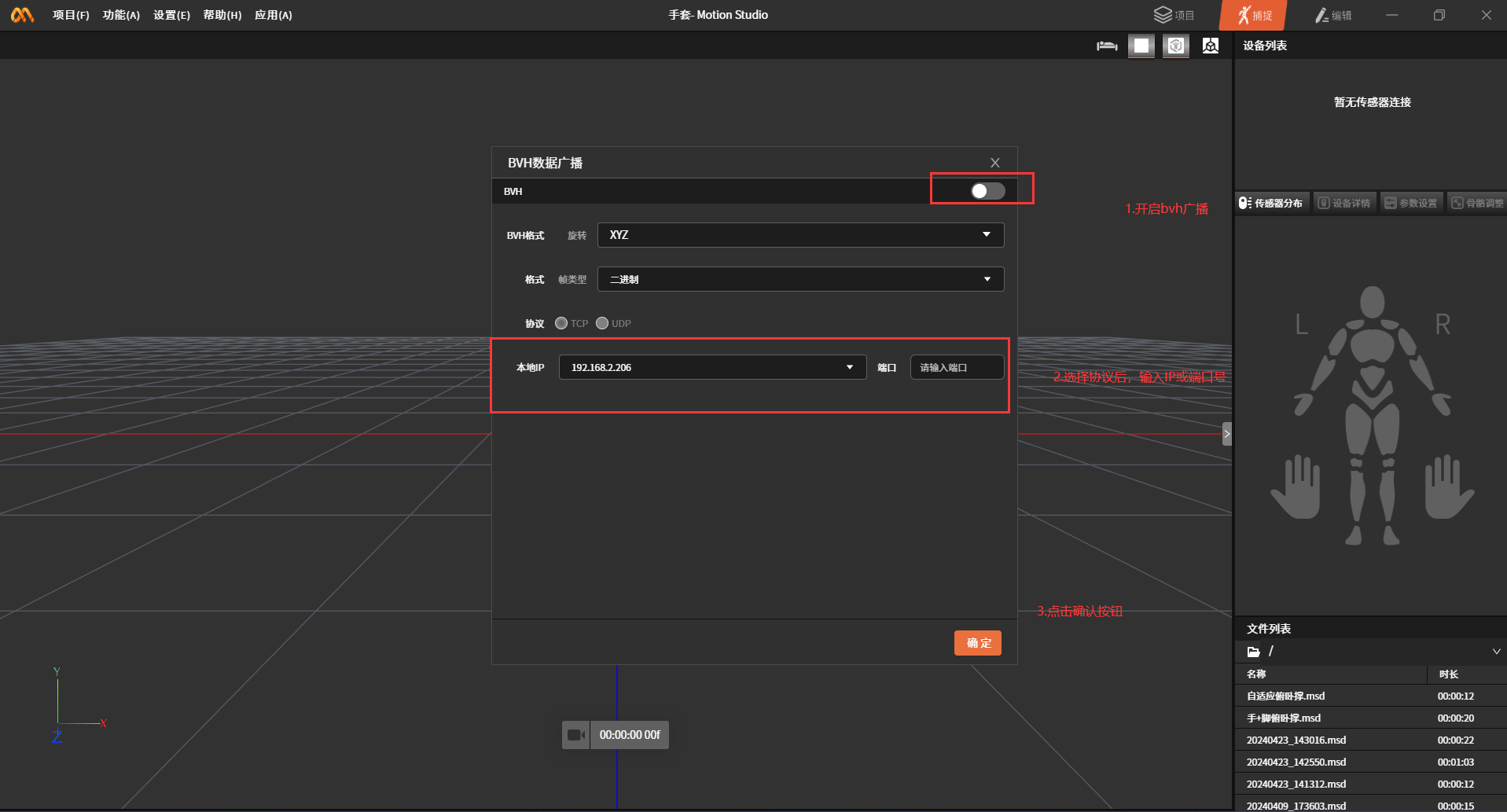
Task: Open the XYZ rotation order dropdown
Action: [x=800, y=235]
